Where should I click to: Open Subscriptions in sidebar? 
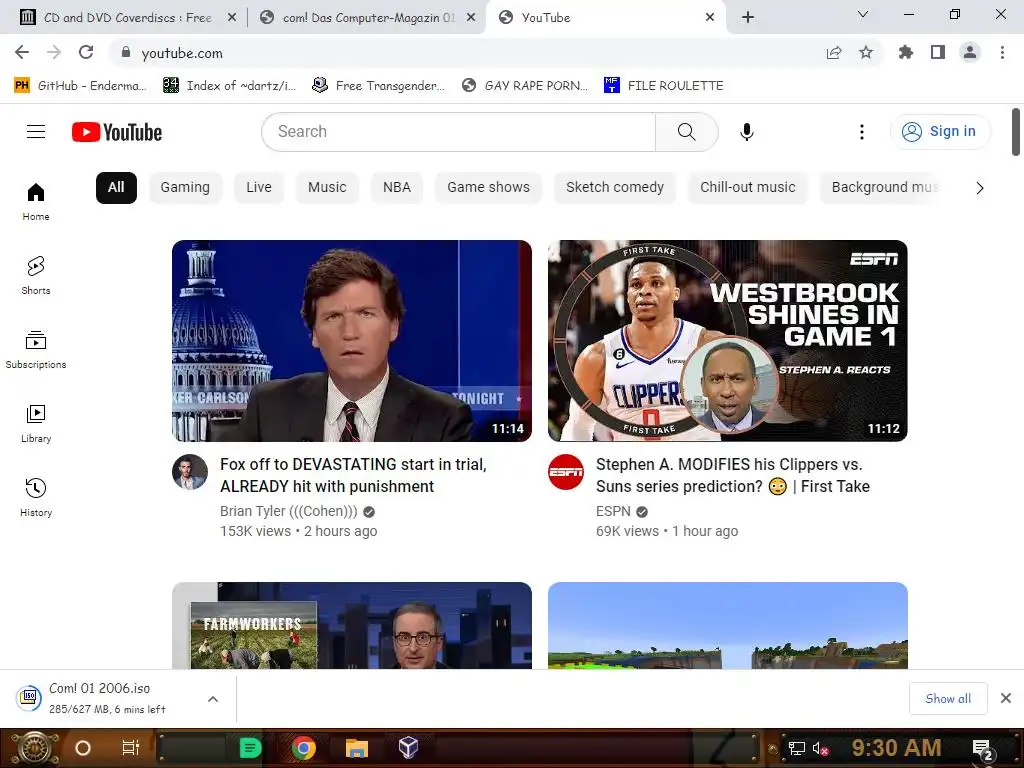36,350
